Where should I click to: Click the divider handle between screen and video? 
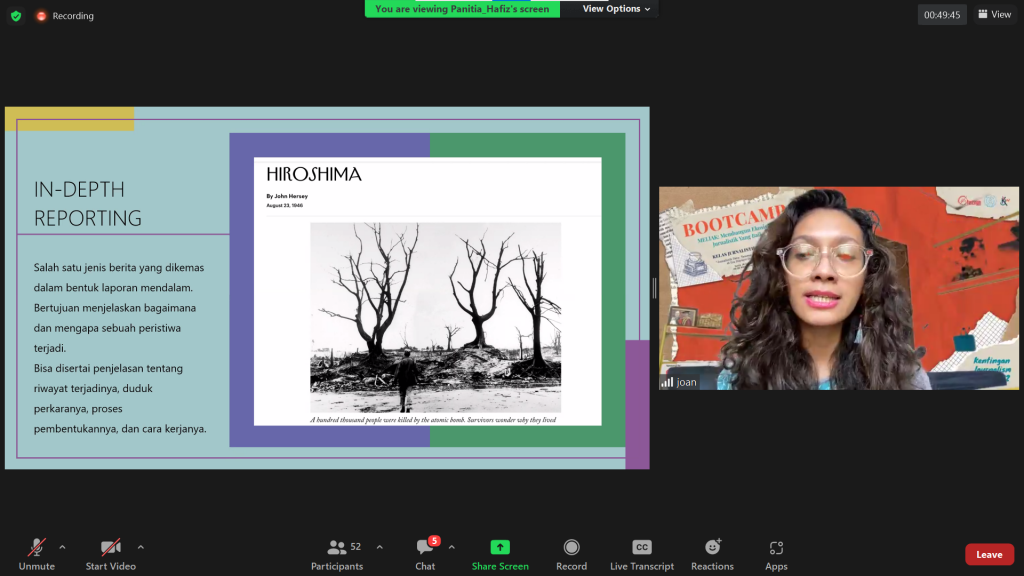coord(654,288)
